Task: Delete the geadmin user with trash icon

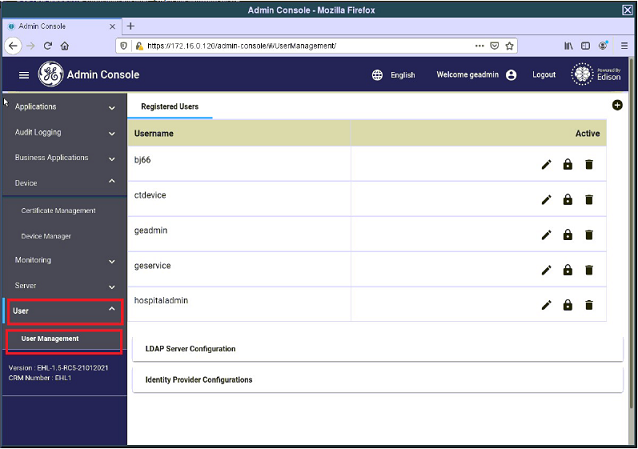Action: point(589,235)
